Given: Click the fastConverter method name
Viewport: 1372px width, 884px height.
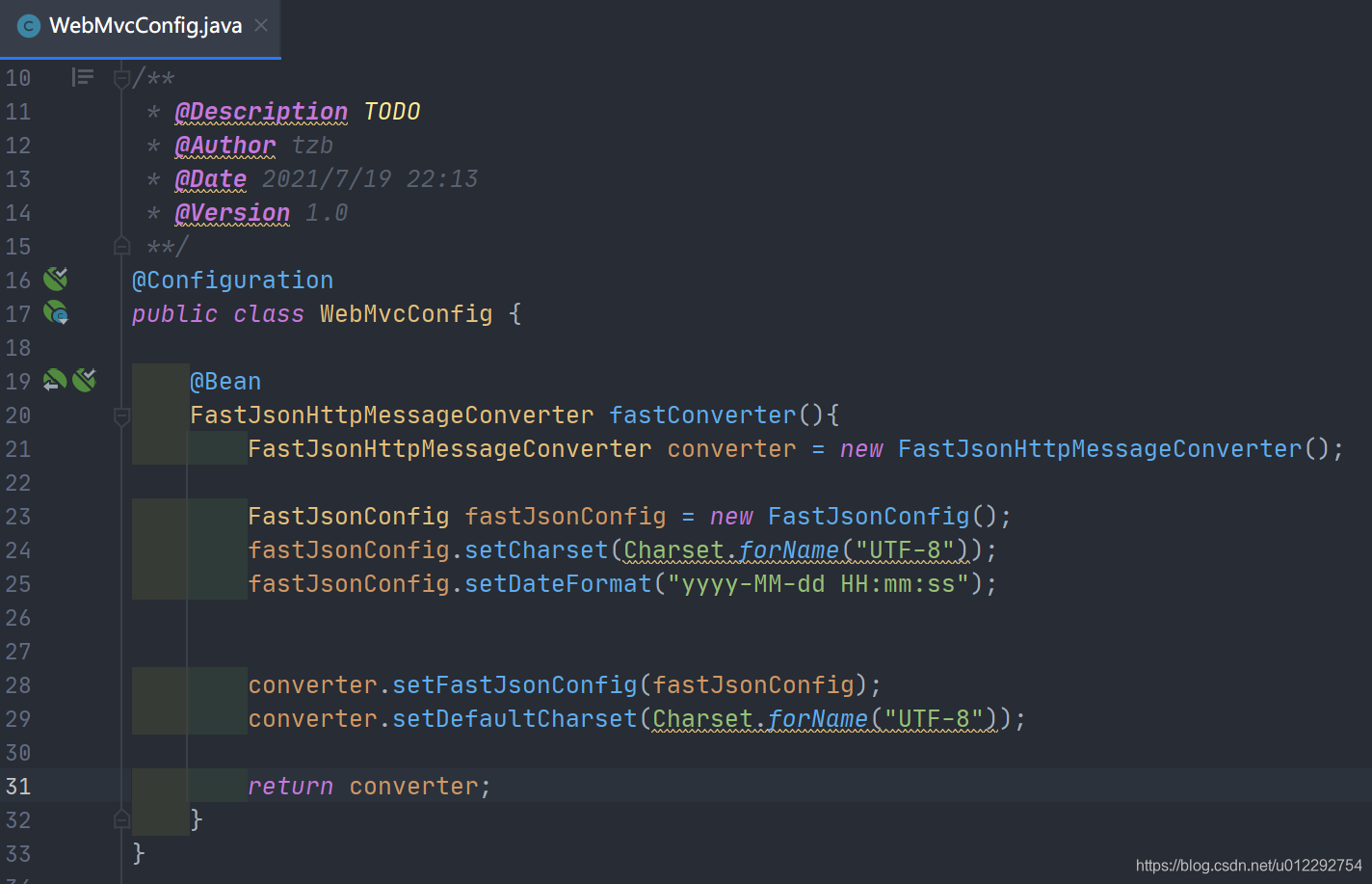Looking at the screenshot, I should (703, 415).
